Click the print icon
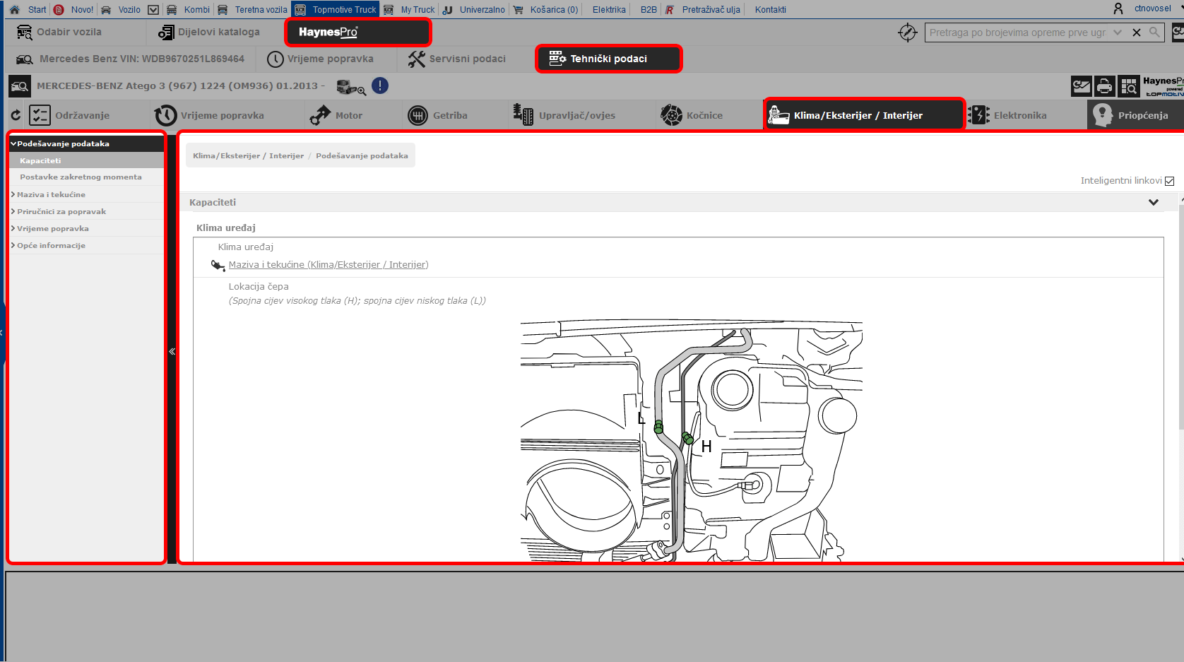This screenshot has width=1184, height=662. [1105, 86]
